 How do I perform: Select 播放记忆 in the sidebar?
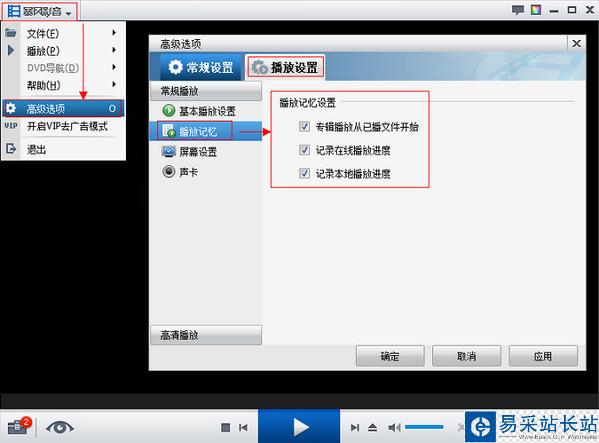click(206, 131)
